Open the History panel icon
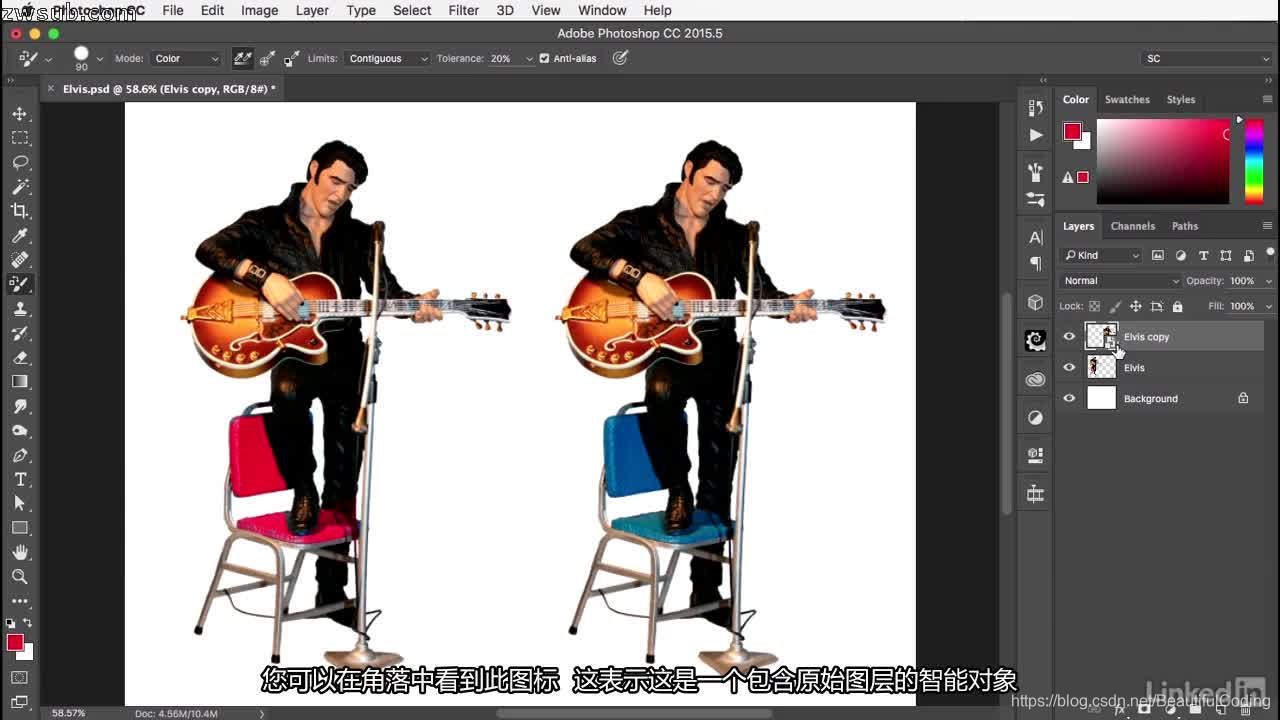The width and height of the screenshot is (1280, 720). [x=1035, y=107]
